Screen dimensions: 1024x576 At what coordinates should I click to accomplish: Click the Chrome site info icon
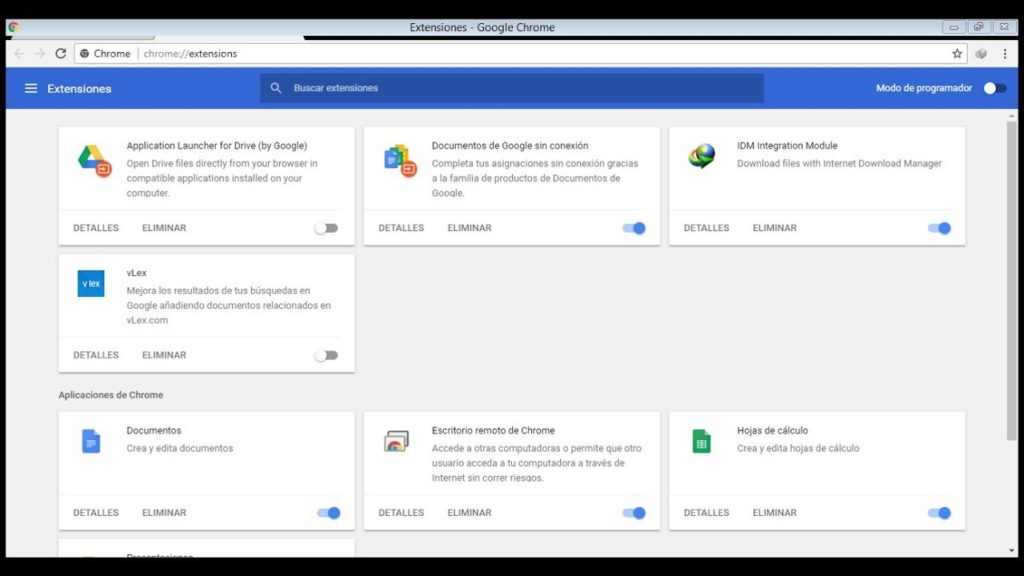click(84, 54)
